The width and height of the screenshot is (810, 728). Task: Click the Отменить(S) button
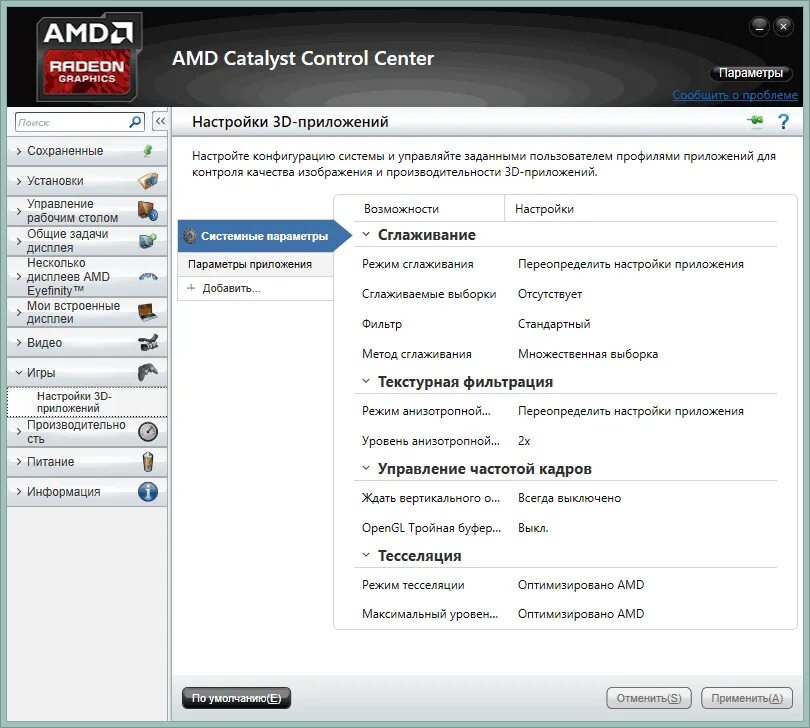(649, 698)
